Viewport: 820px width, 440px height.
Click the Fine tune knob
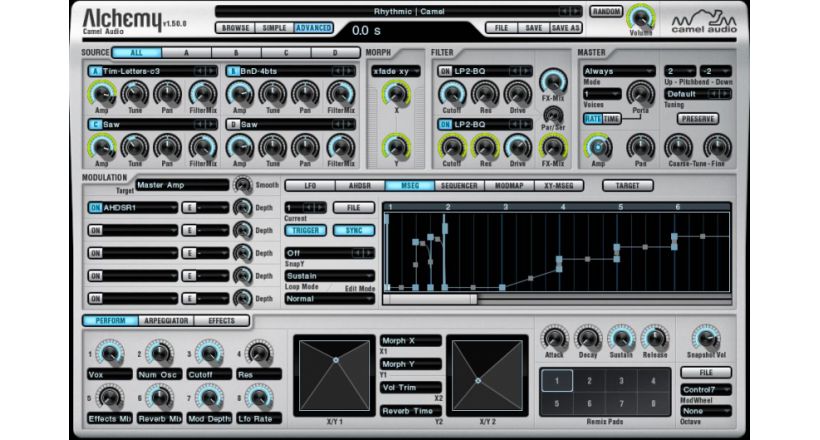coord(717,148)
